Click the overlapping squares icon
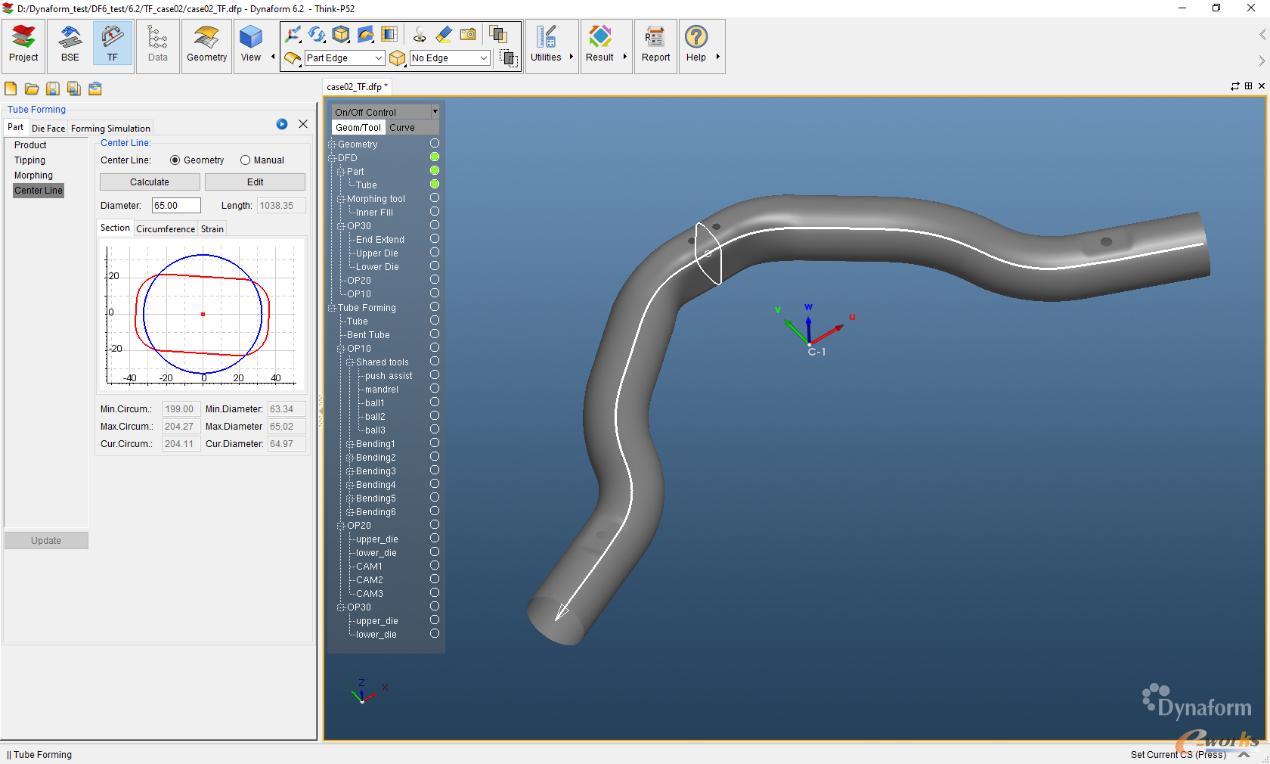The image size is (1270, 764). (498, 34)
